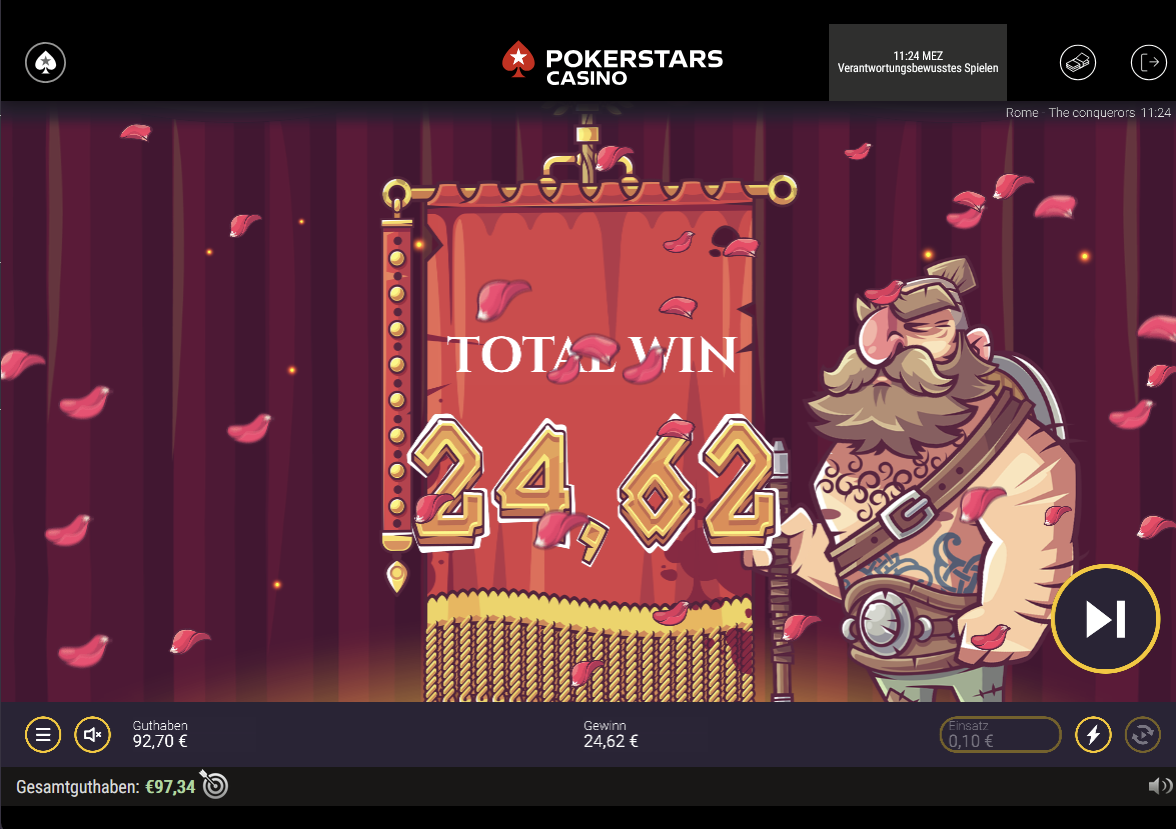
Task: Click the PokerStars Casino logo
Action: click(x=612, y=64)
